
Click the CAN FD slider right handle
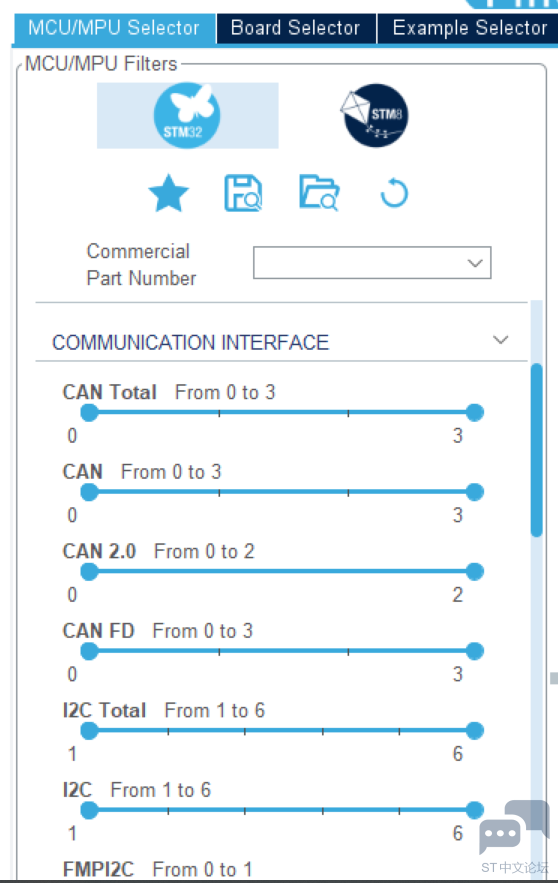click(x=475, y=651)
